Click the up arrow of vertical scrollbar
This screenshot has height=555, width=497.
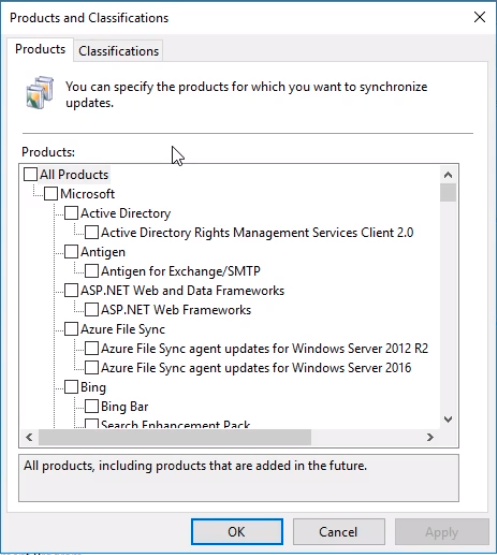pyautogui.click(x=448, y=175)
